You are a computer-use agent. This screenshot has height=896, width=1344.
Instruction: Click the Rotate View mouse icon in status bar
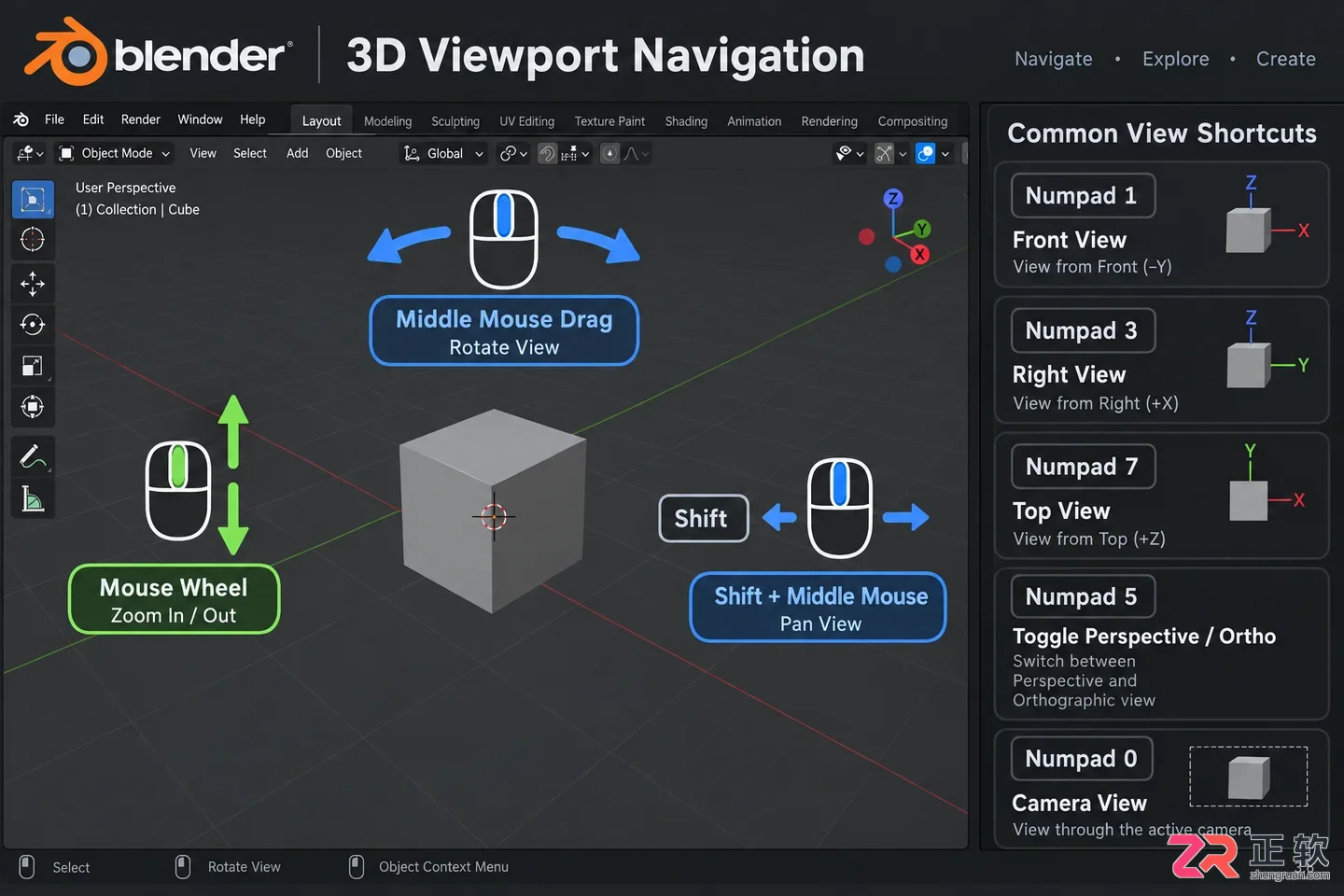[183, 867]
